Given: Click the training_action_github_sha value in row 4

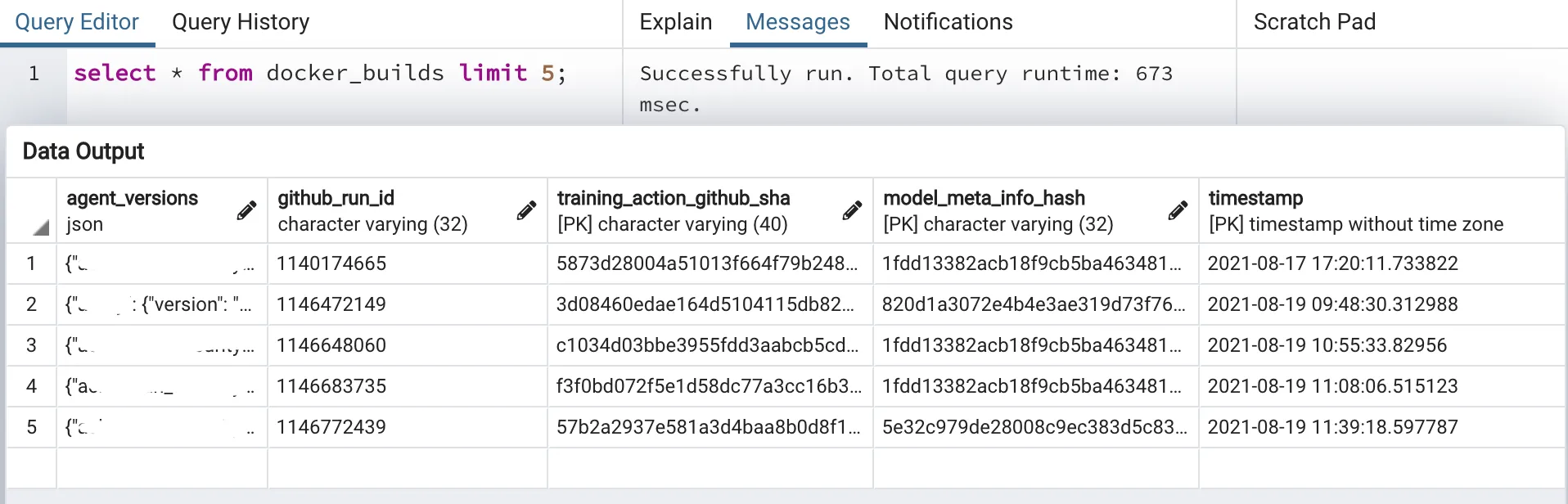Looking at the screenshot, I should 709,385.
